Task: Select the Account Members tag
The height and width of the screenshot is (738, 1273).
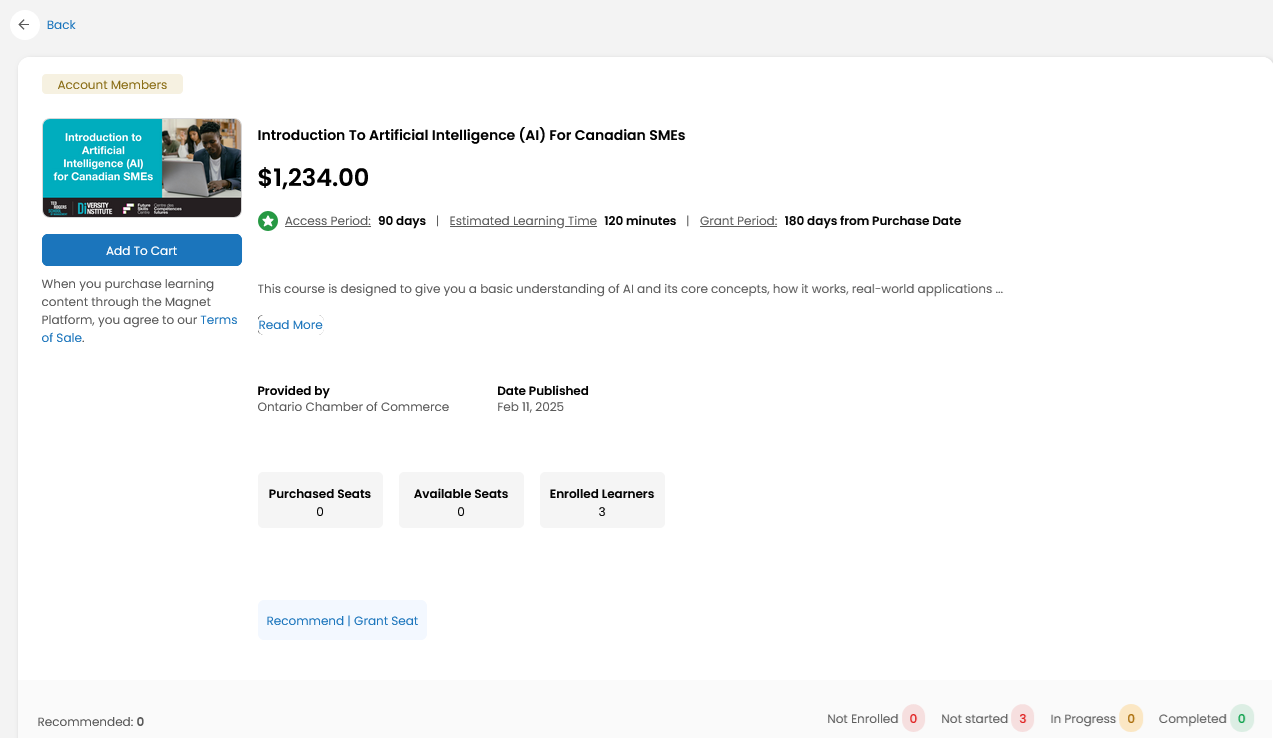Action: (x=112, y=85)
